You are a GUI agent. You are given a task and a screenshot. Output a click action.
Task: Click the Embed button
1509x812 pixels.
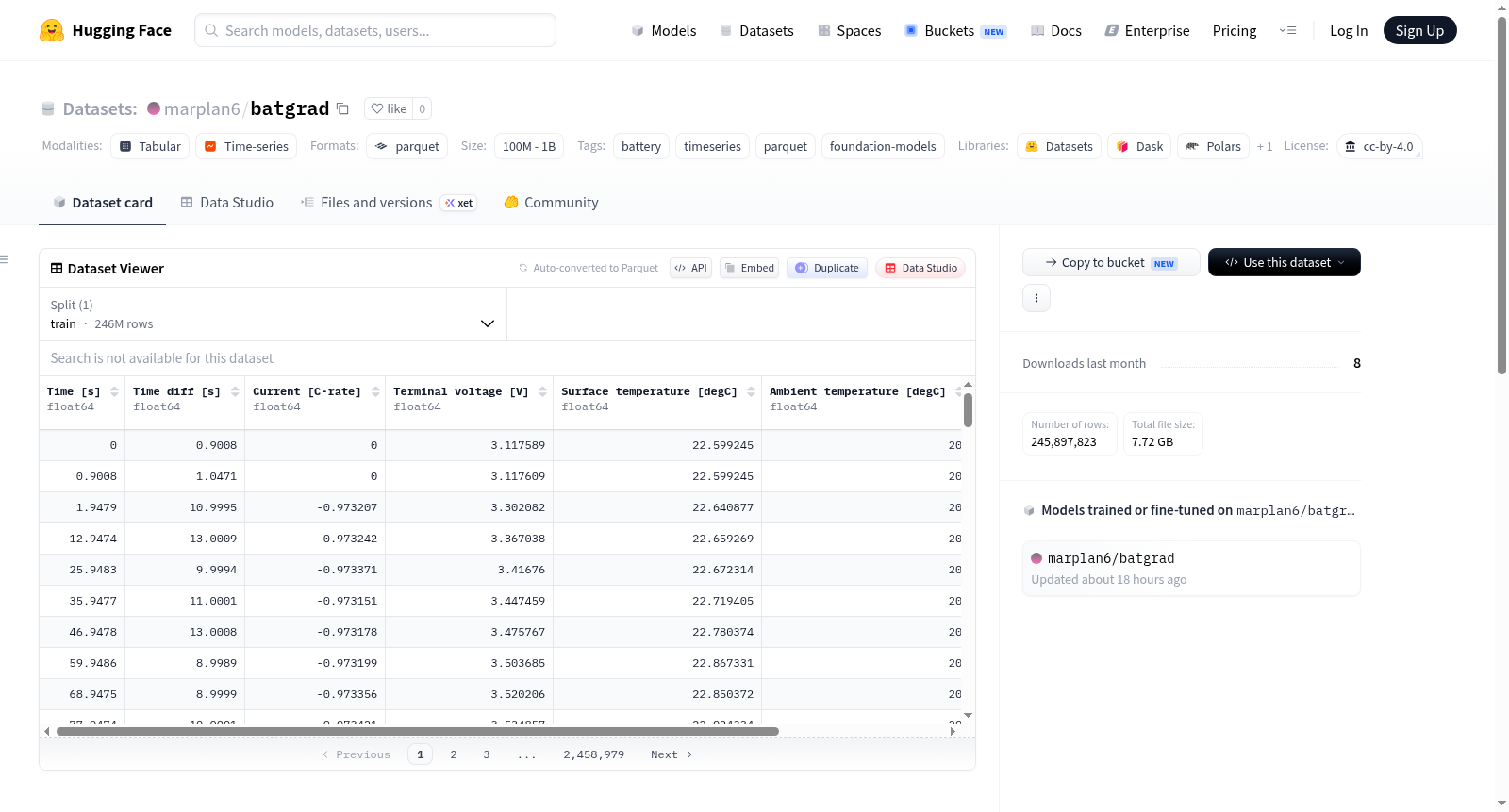(x=750, y=268)
